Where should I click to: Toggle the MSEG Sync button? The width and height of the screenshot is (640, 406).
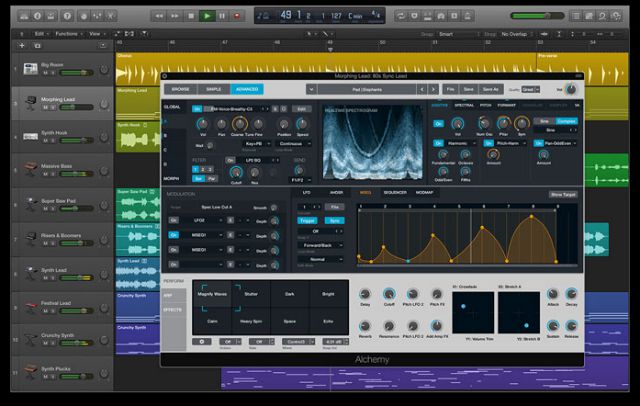point(335,220)
